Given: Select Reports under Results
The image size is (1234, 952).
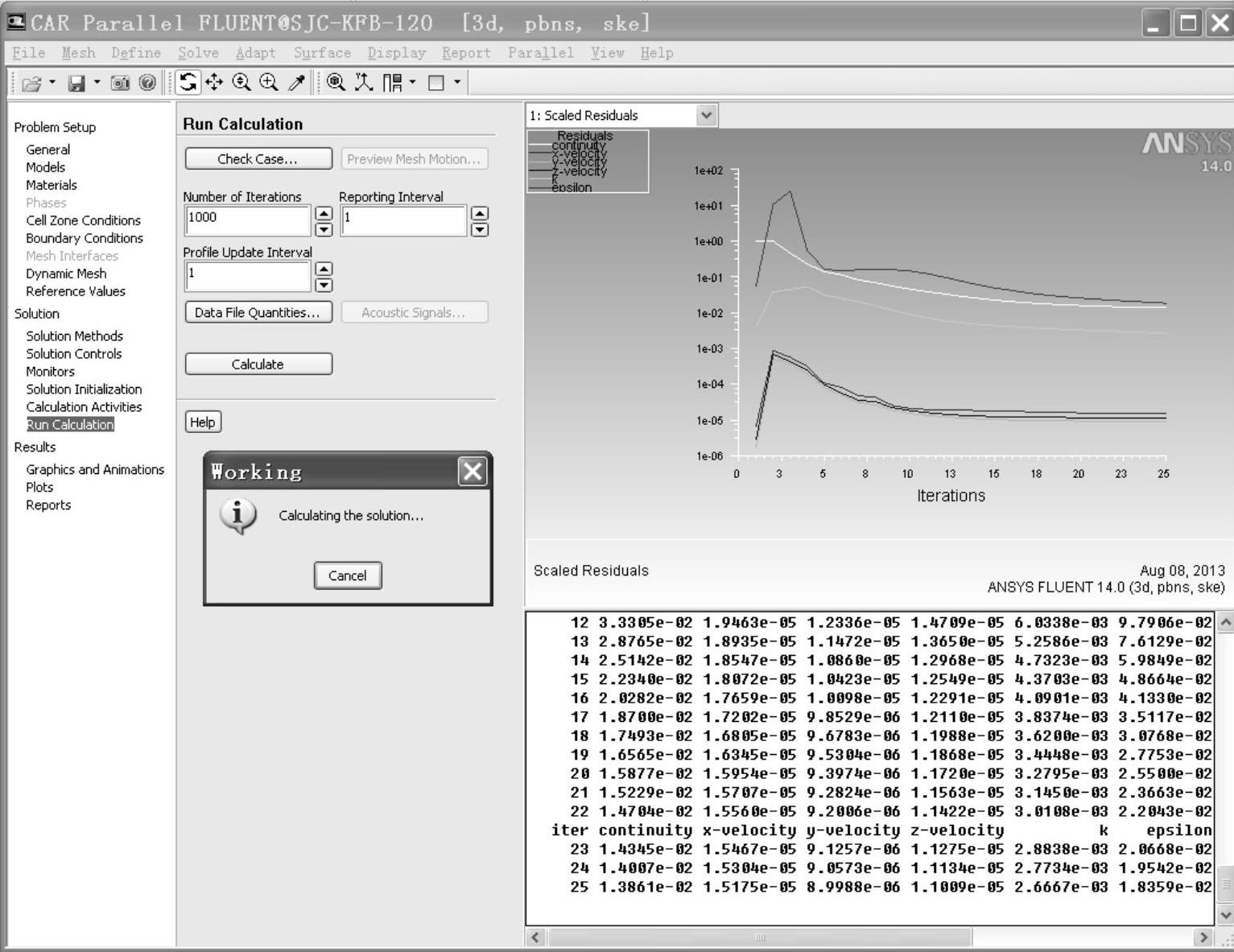Looking at the screenshot, I should tap(48, 505).
